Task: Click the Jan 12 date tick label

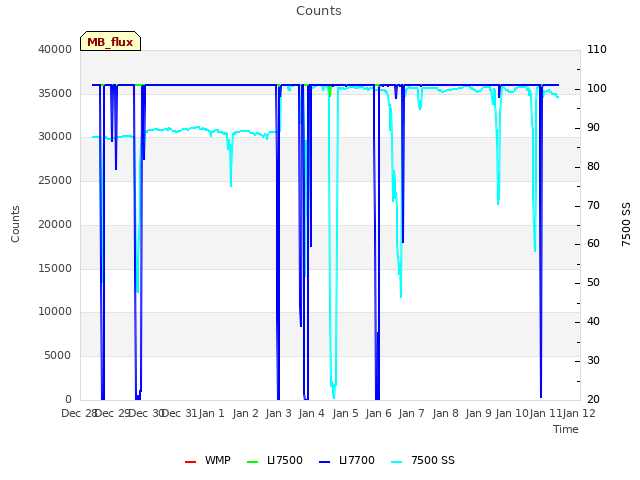Action: (579, 413)
